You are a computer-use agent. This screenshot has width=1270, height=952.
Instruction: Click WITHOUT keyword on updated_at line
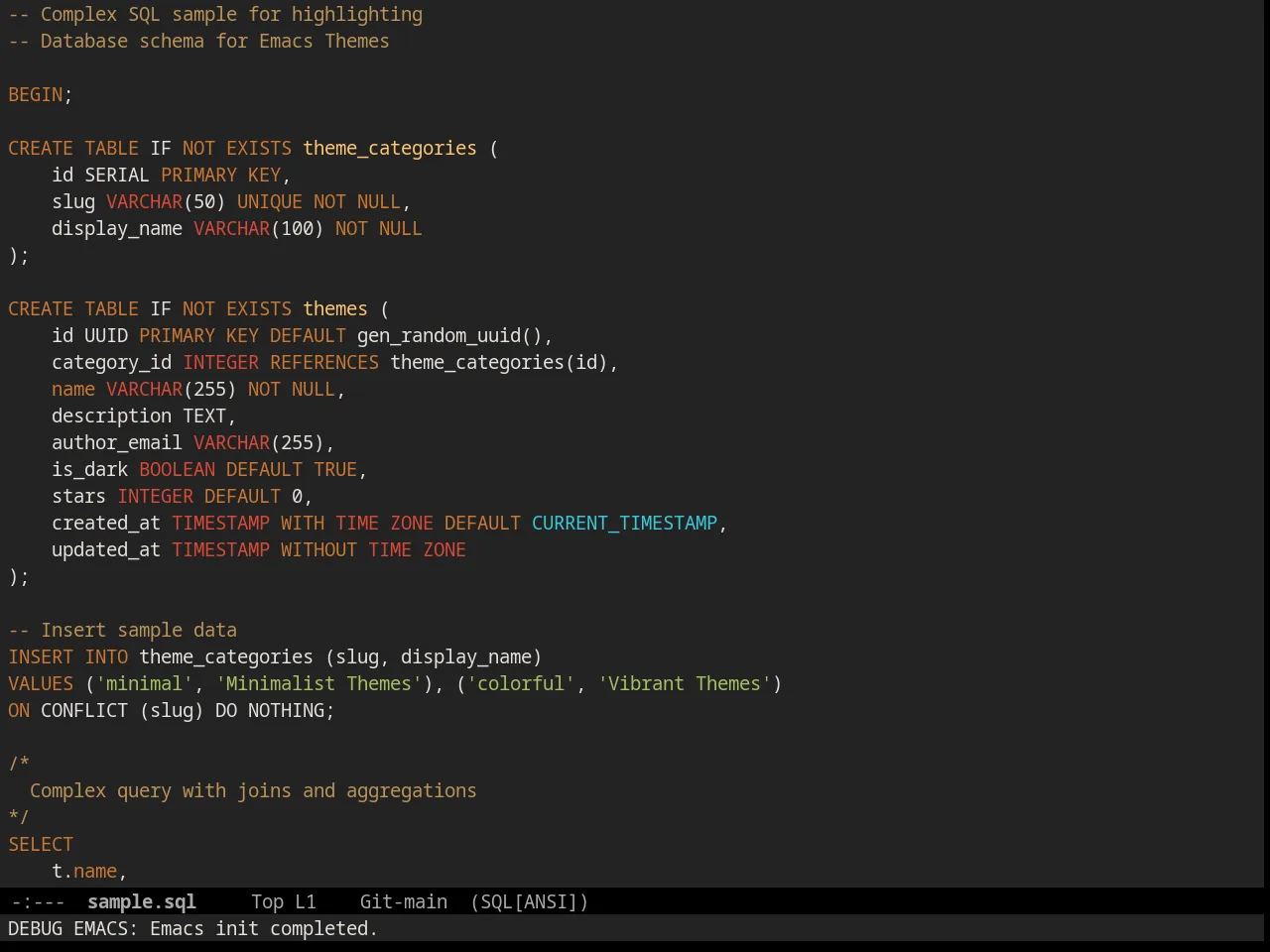[x=318, y=549]
